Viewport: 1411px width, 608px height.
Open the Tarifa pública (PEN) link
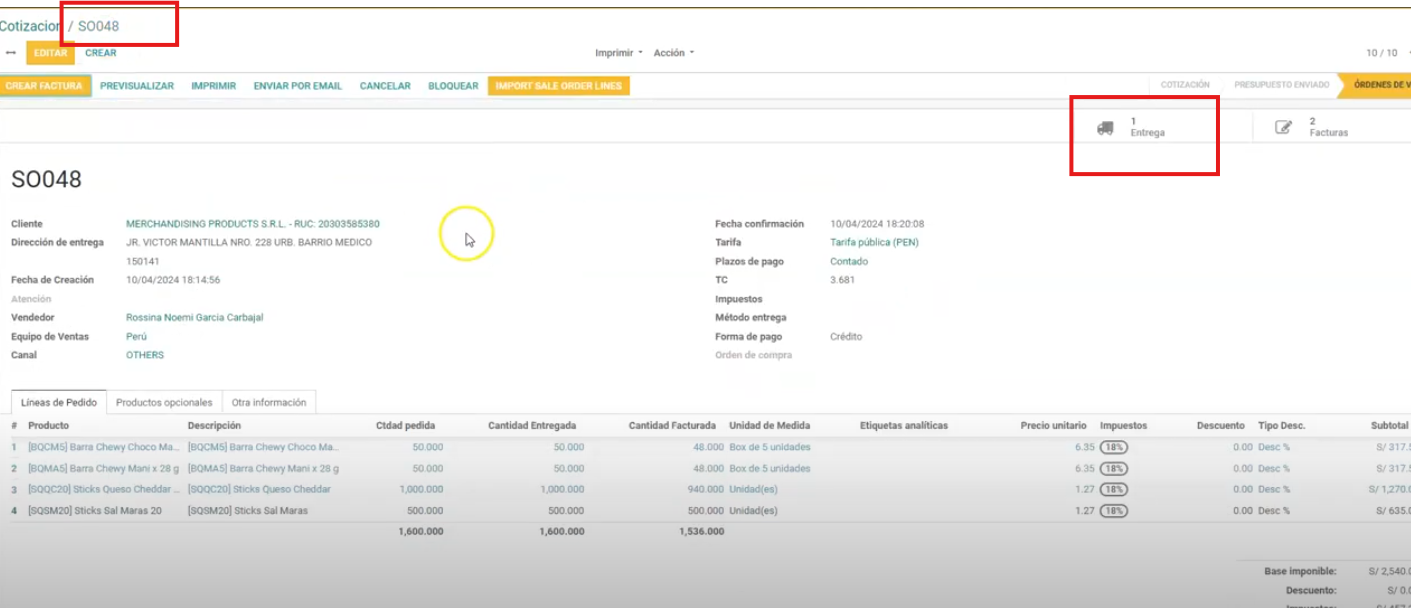click(x=874, y=242)
